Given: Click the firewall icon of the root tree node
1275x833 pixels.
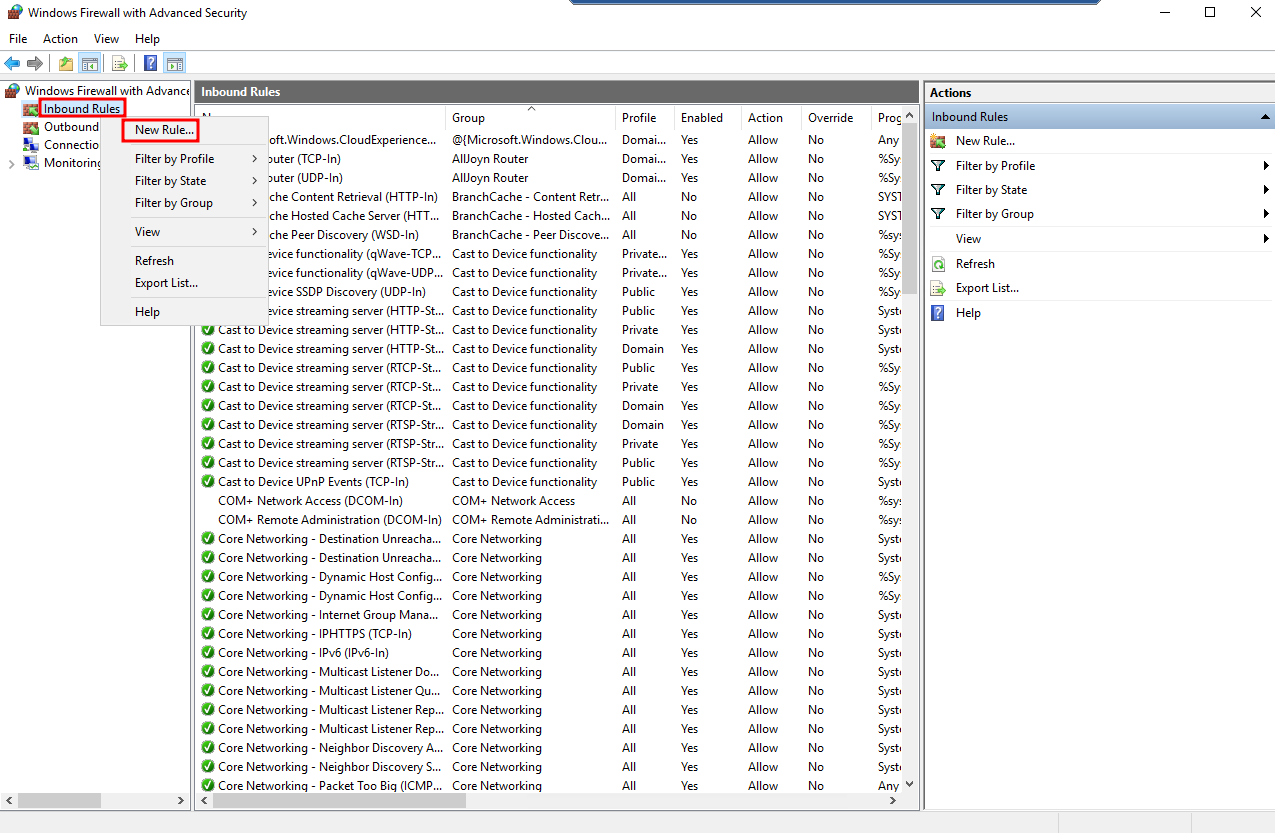Looking at the screenshot, I should click(x=13, y=91).
